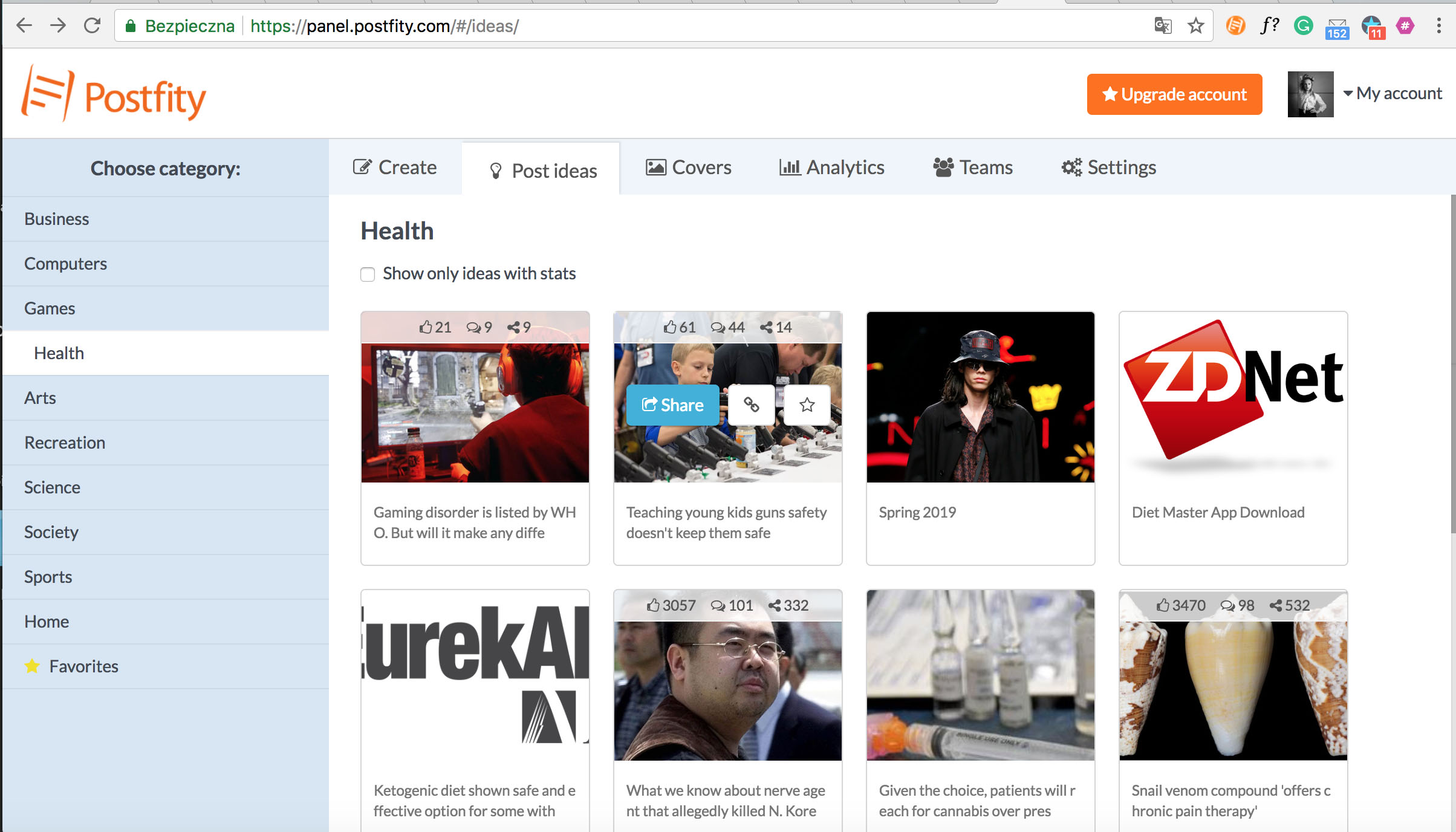This screenshot has height=832, width=1456.
Task: Click likes count 3470 on snail venom card
Action: (1181, 605)
